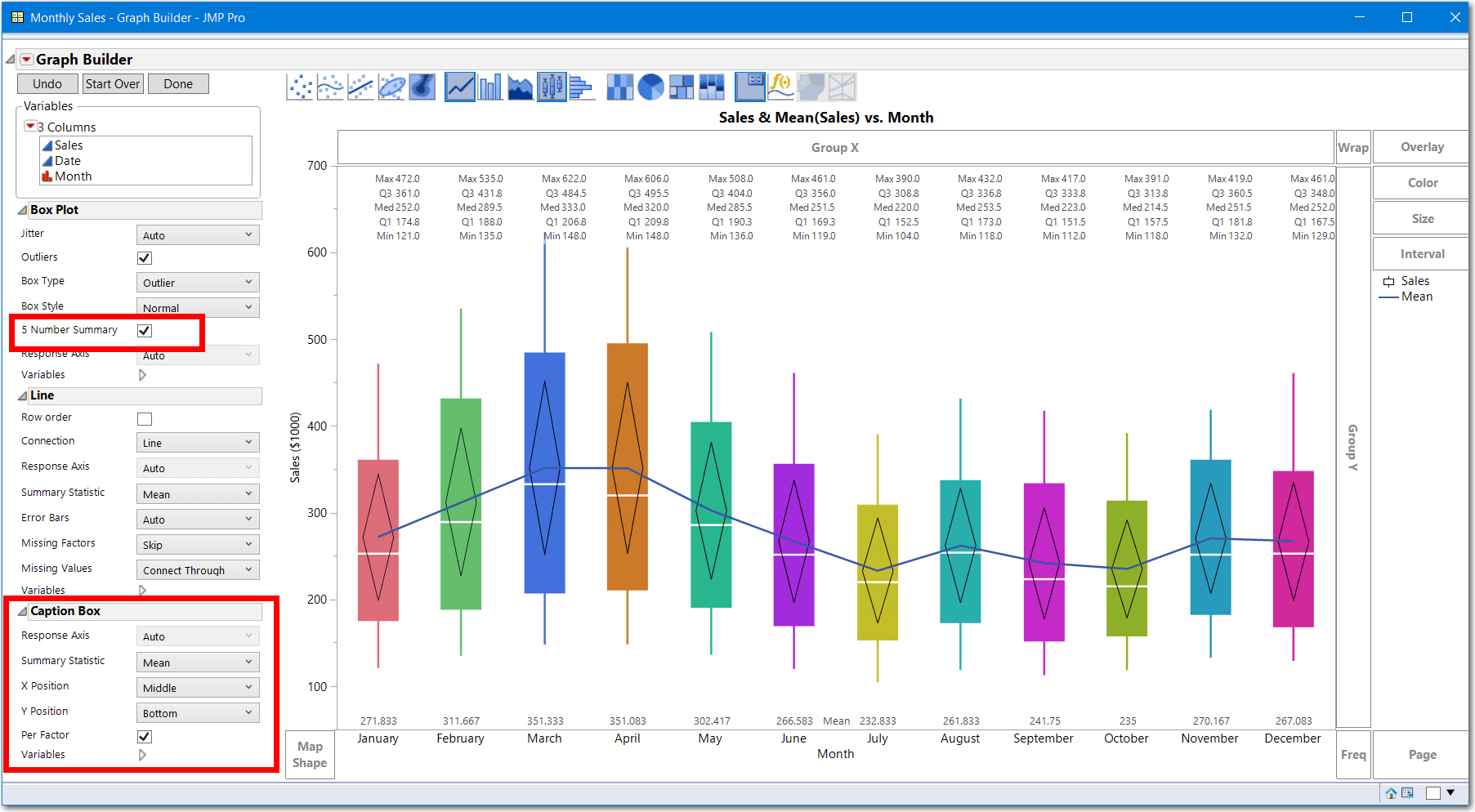1475x812 pixels.
Task: Open the Graph Builder red triangle menu
Action: pos(26,60)
